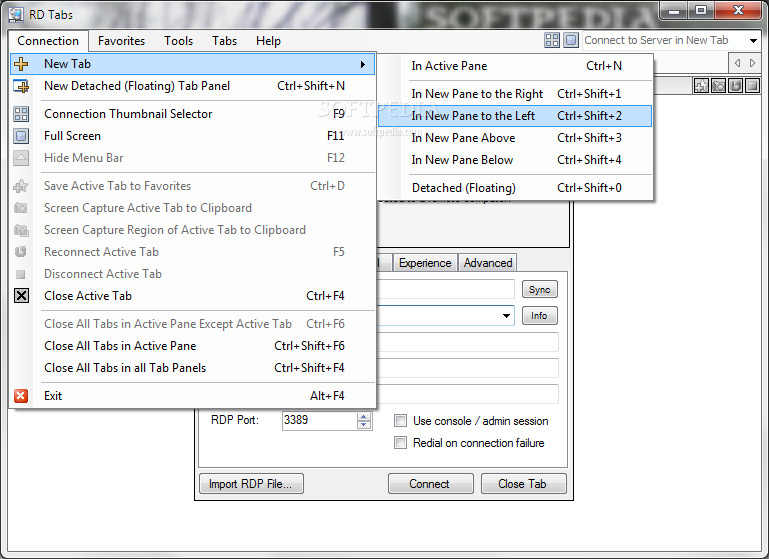The image size is (769, 559).
Task: Open the Tools menu
Action: 179,41
